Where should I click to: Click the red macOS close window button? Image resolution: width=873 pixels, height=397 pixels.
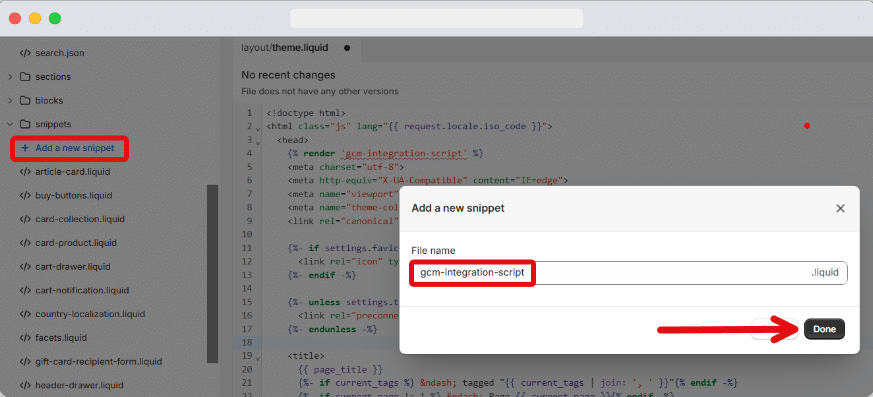(x=15, y=18)
